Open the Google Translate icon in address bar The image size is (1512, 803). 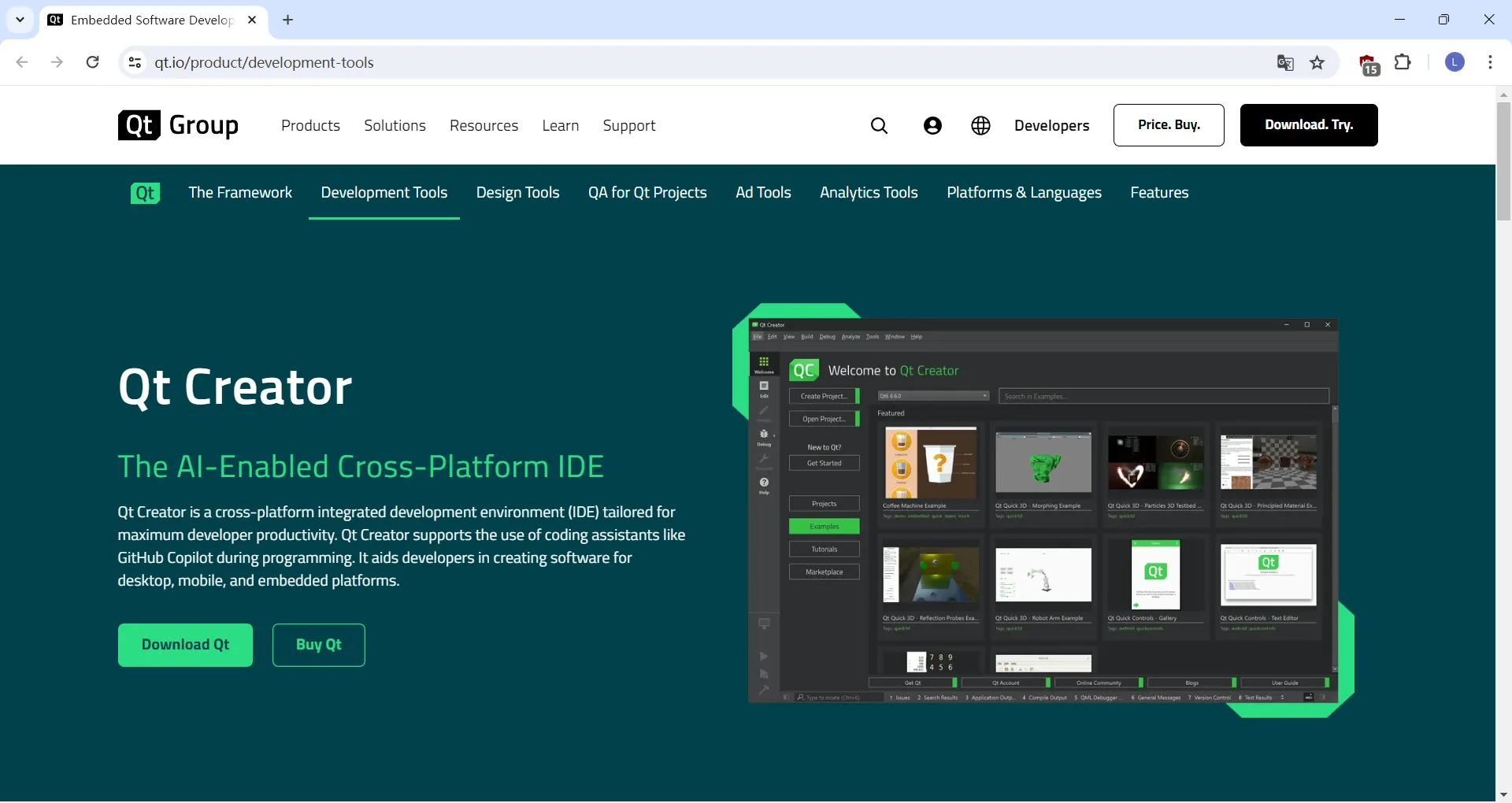click(x=1285, y=63)
